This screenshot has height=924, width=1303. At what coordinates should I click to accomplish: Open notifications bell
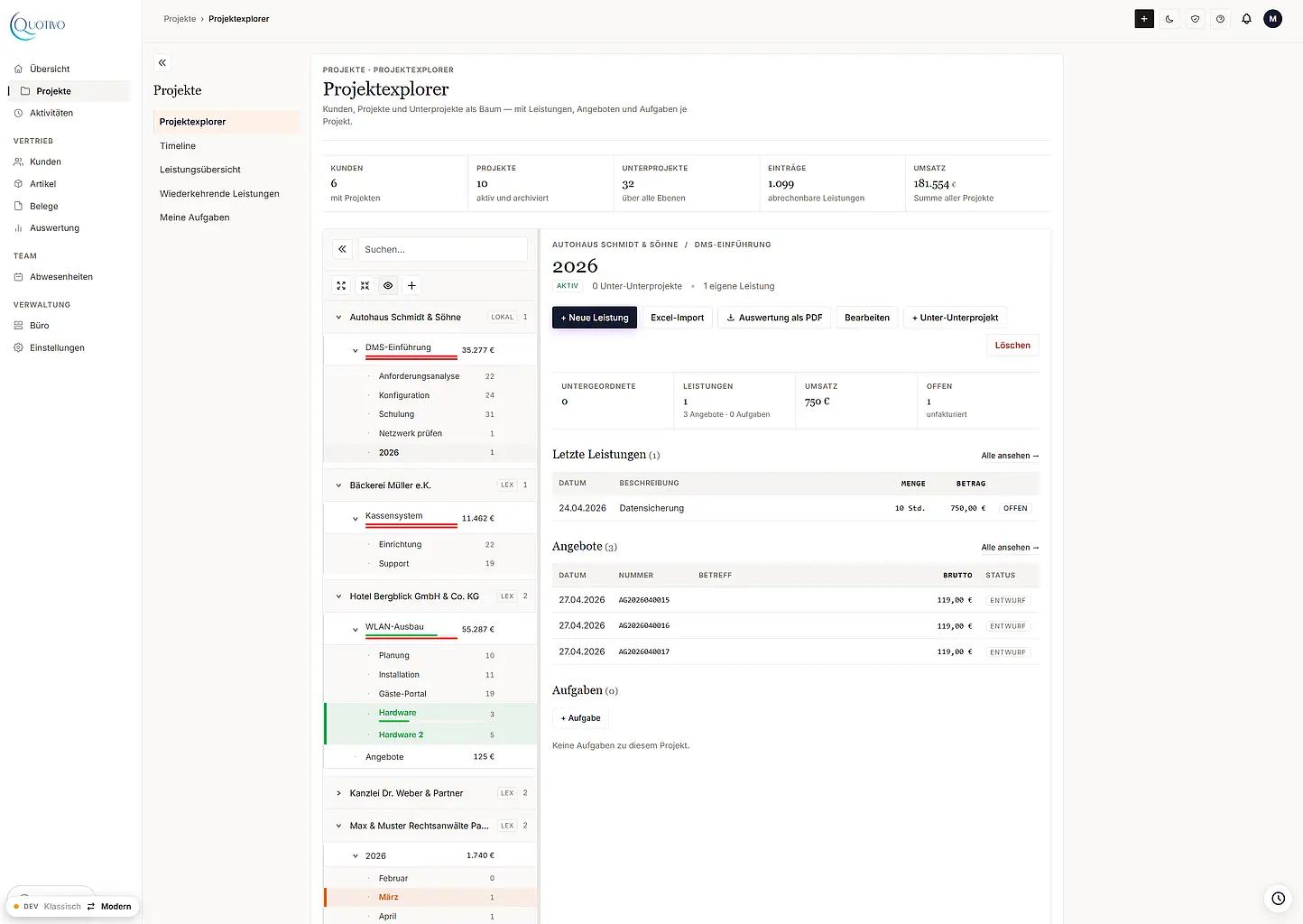coord(1246,19)
